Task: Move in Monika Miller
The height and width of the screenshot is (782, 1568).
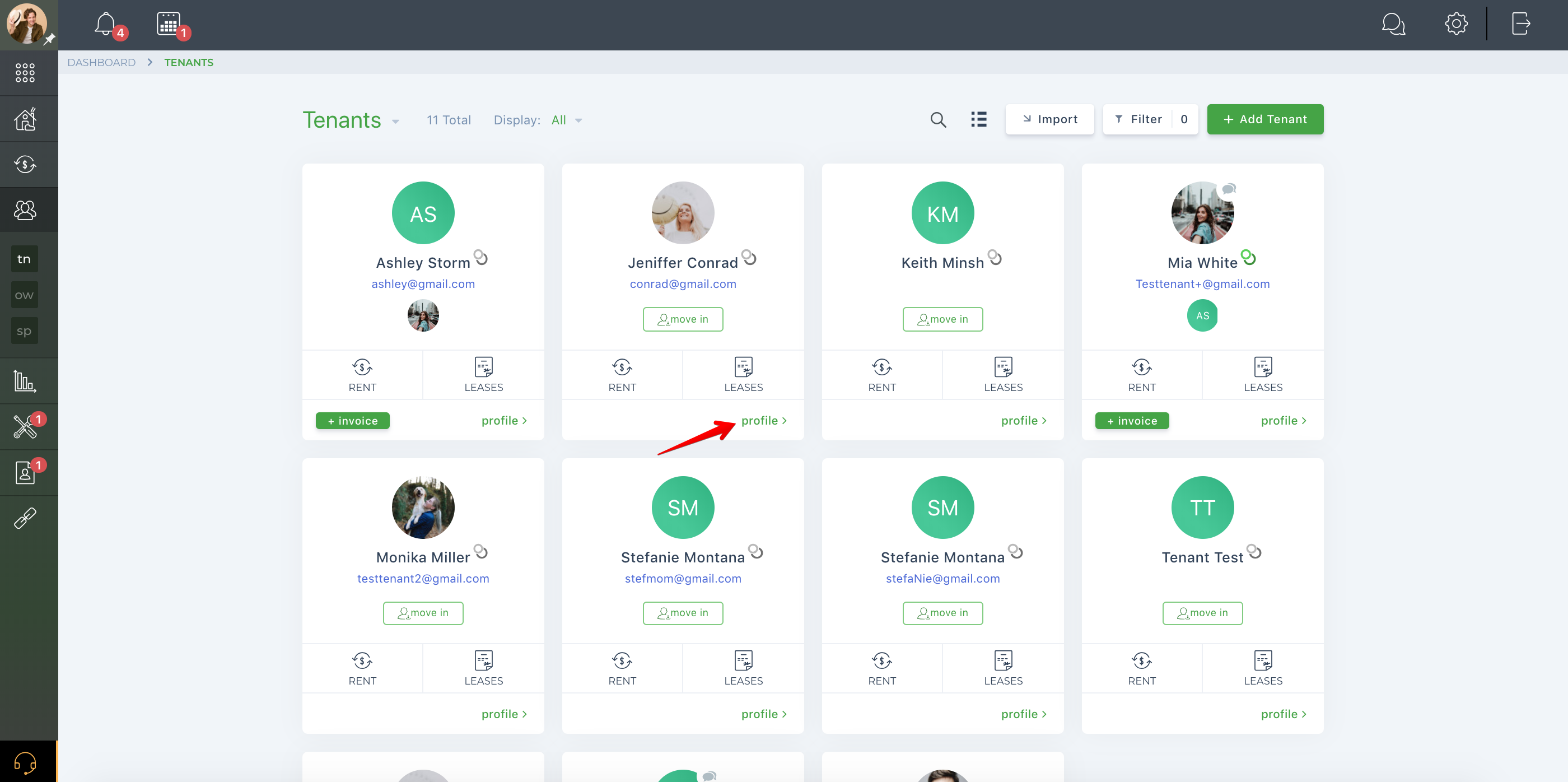Action: tap(423, 613)
